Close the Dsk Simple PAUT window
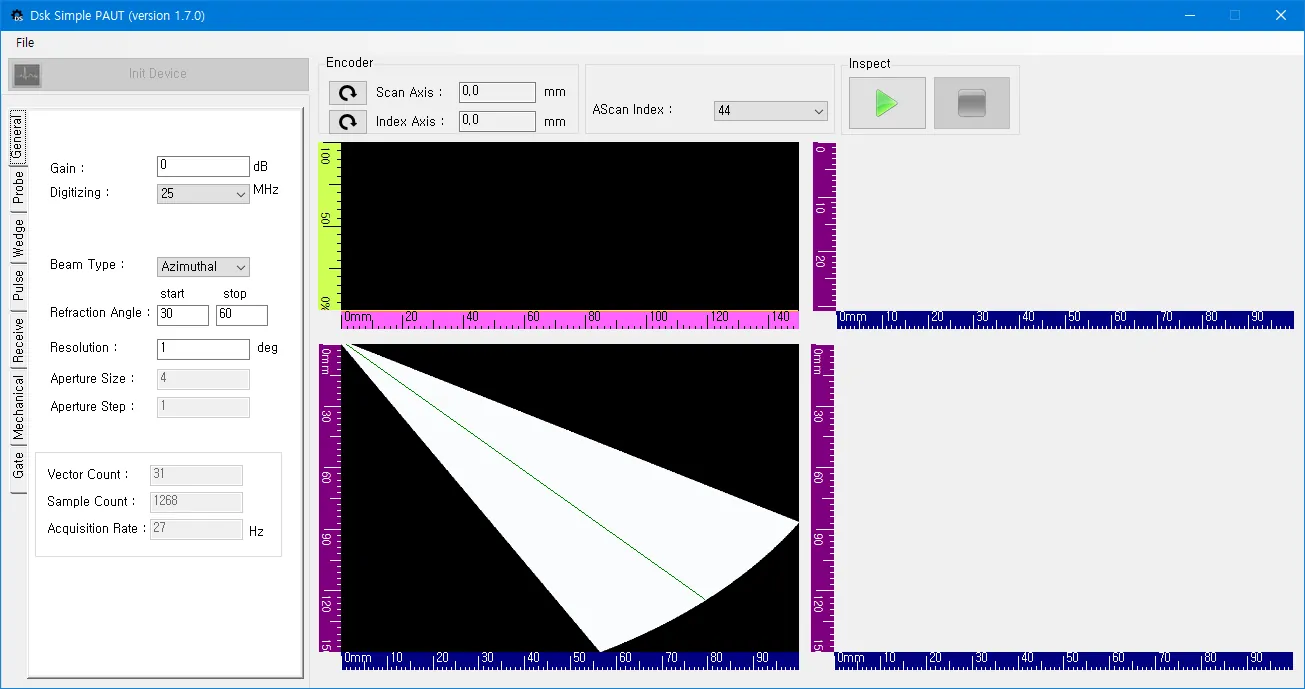The height and width of the screenshot is (689, 1305). click(1281, 15)
